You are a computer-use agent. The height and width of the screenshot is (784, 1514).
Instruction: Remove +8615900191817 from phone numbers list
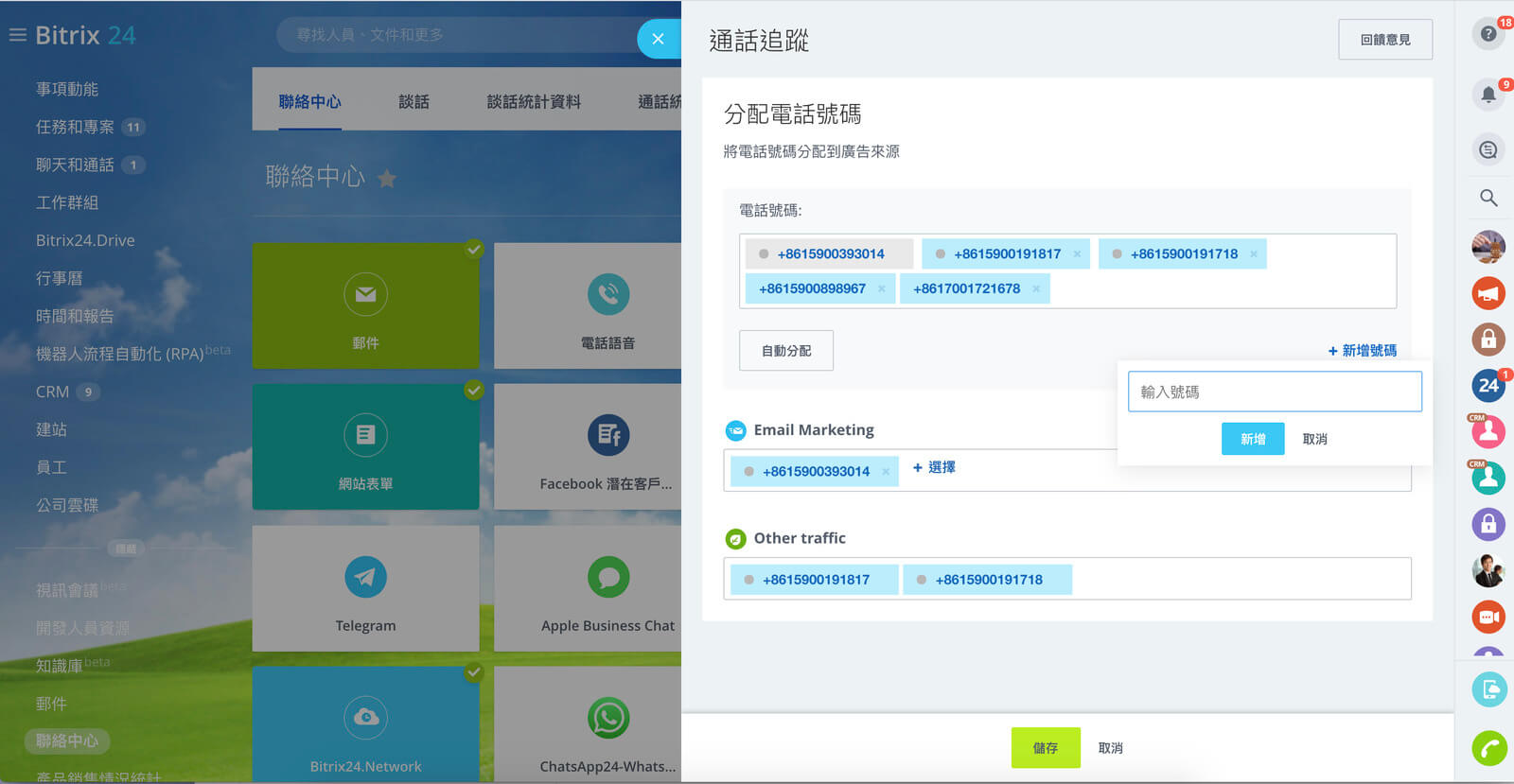tap(1077, 253)
